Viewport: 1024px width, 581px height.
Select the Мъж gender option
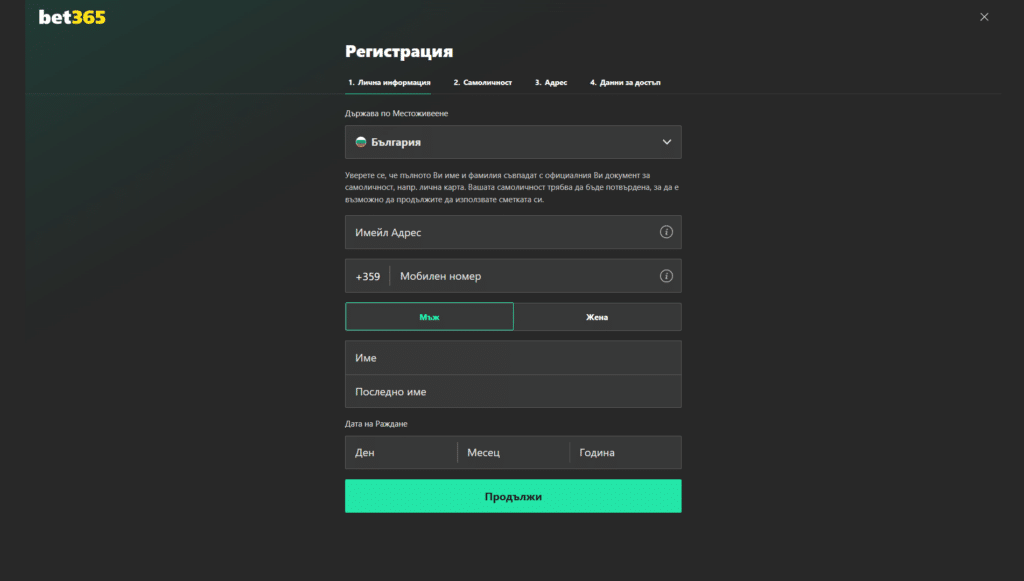click(429, 317)
